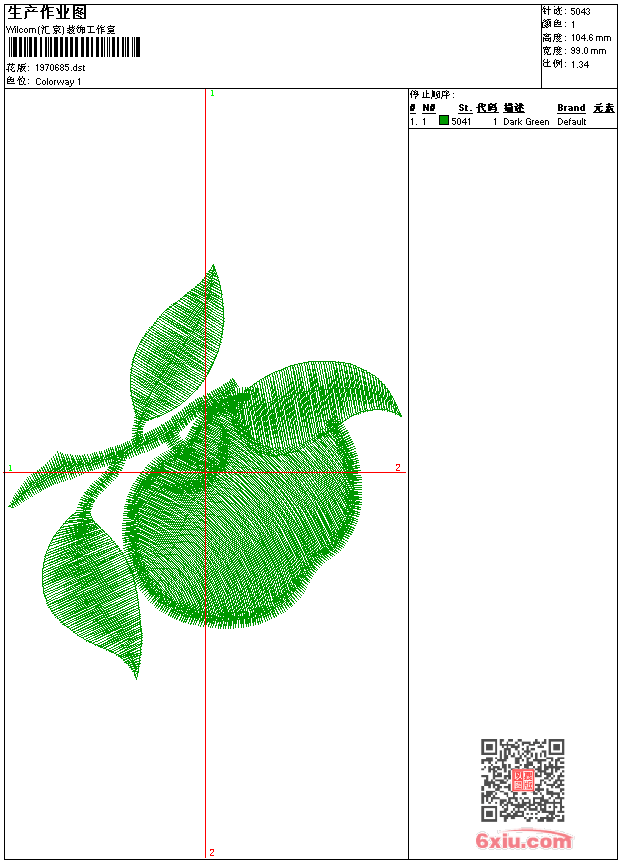This screenshot has width=620, height=860.
Task: Click the 描述 column header
Action: [x=514, y=108]
